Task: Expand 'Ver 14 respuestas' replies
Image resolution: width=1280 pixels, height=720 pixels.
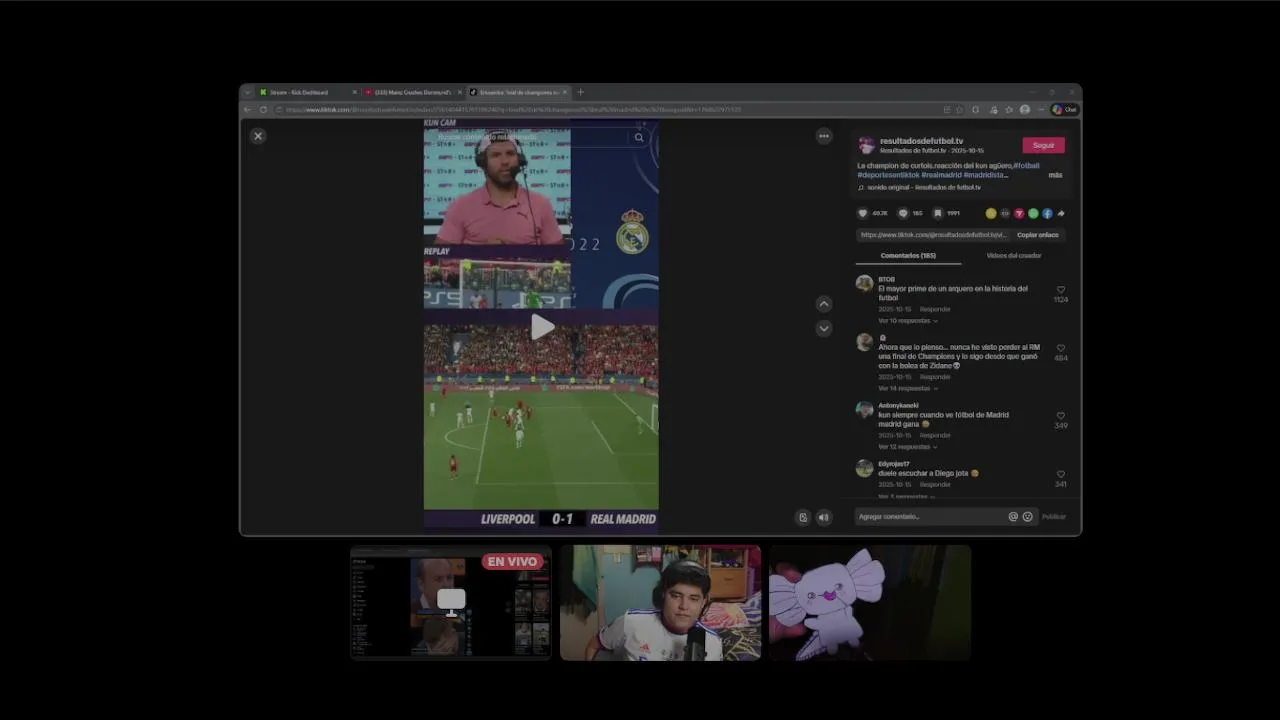Action: click(x=907, y=388)
